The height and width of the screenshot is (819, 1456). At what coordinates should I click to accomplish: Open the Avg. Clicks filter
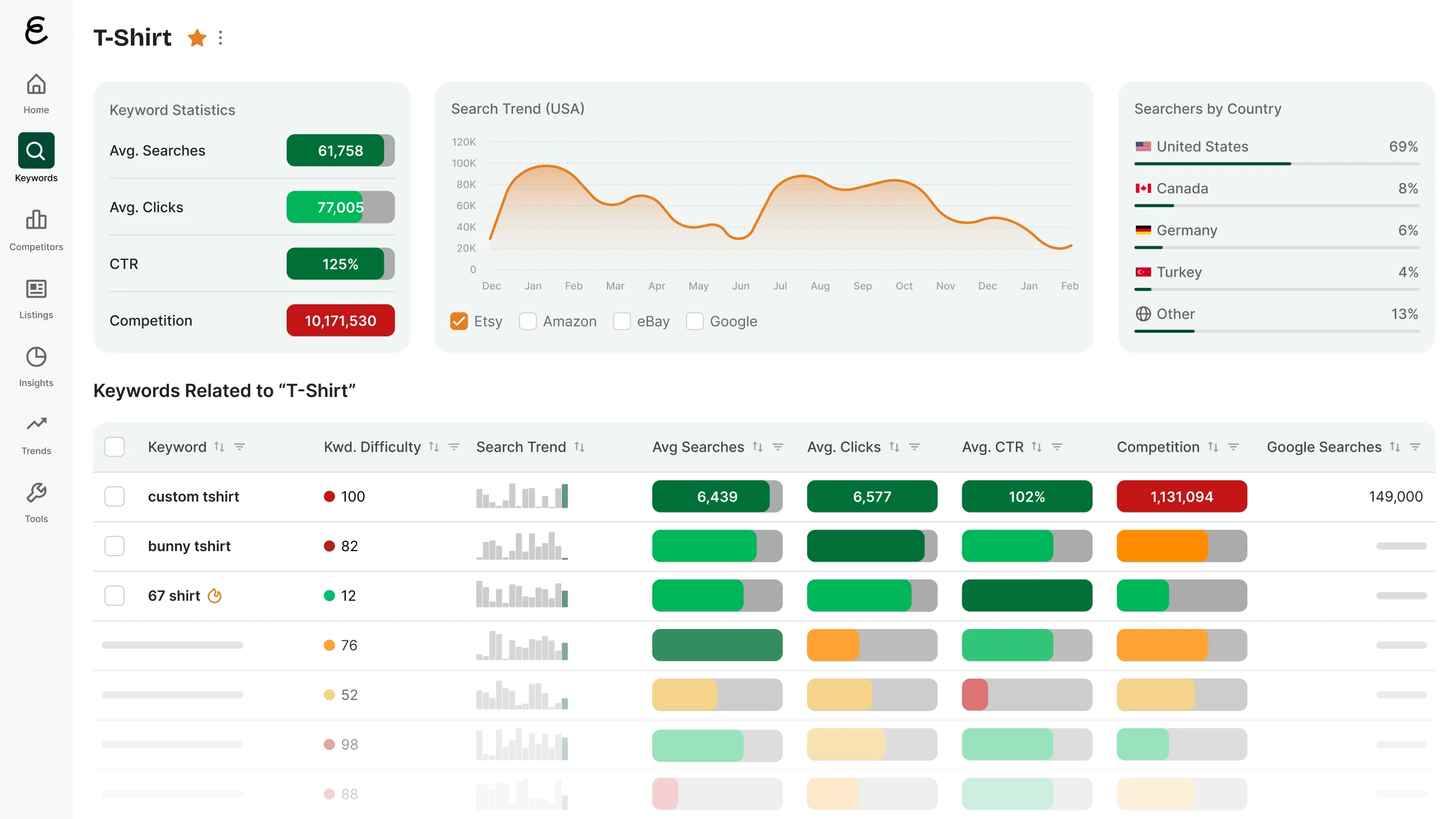click(x=915, y=447)
